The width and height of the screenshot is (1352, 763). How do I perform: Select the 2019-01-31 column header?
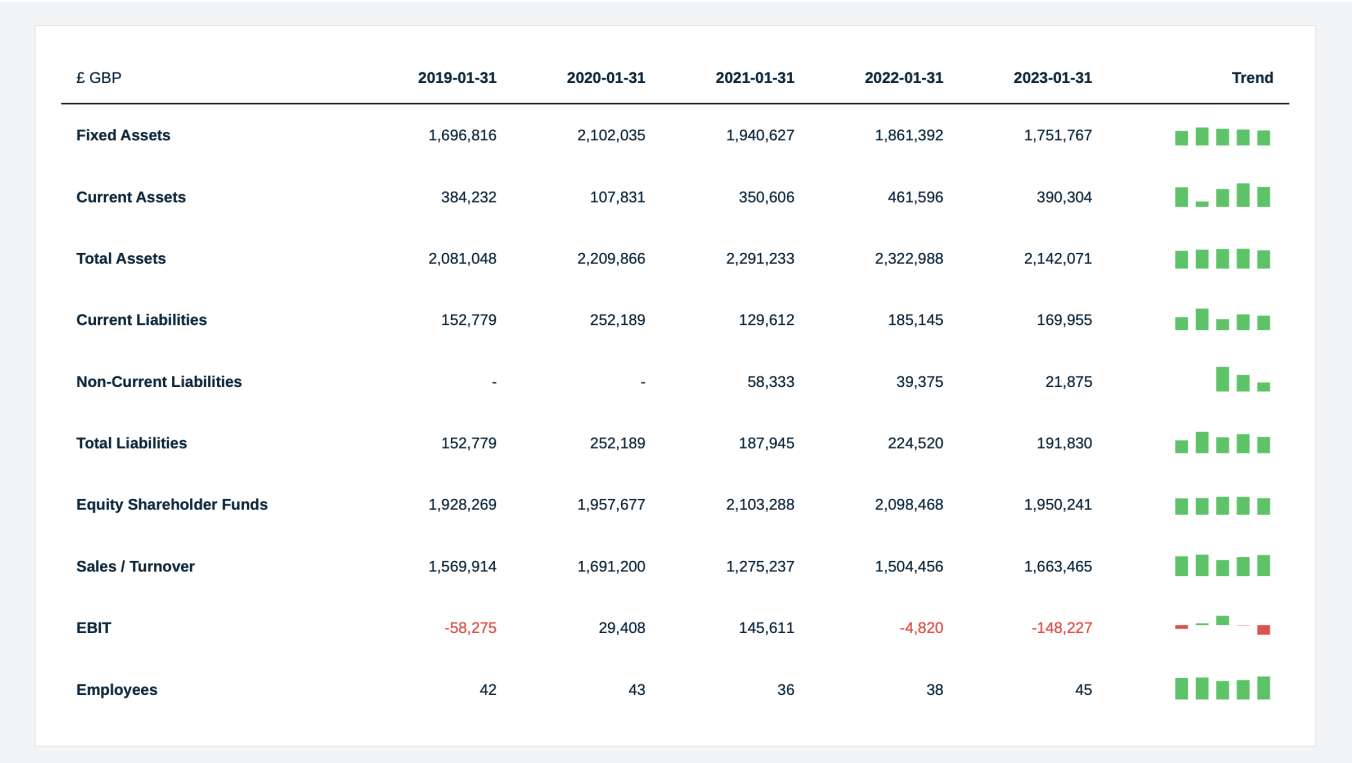point(457,78)
